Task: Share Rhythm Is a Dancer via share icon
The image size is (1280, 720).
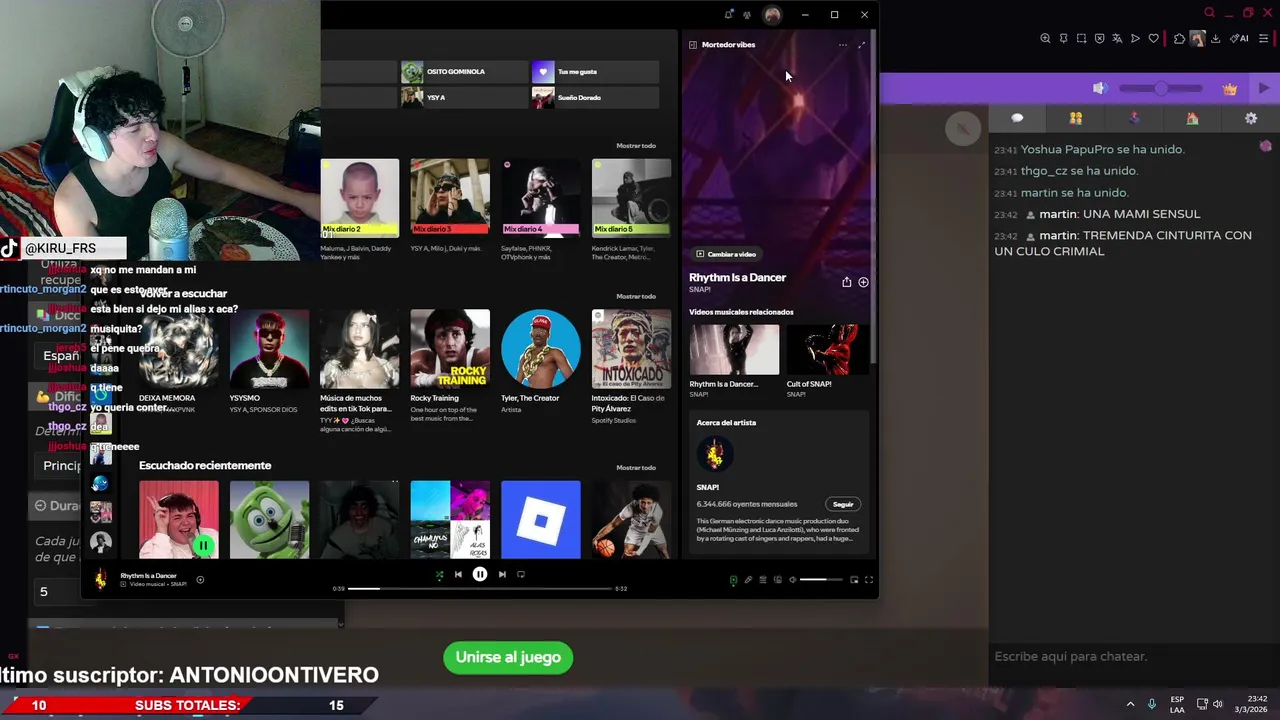Action: 847,282
